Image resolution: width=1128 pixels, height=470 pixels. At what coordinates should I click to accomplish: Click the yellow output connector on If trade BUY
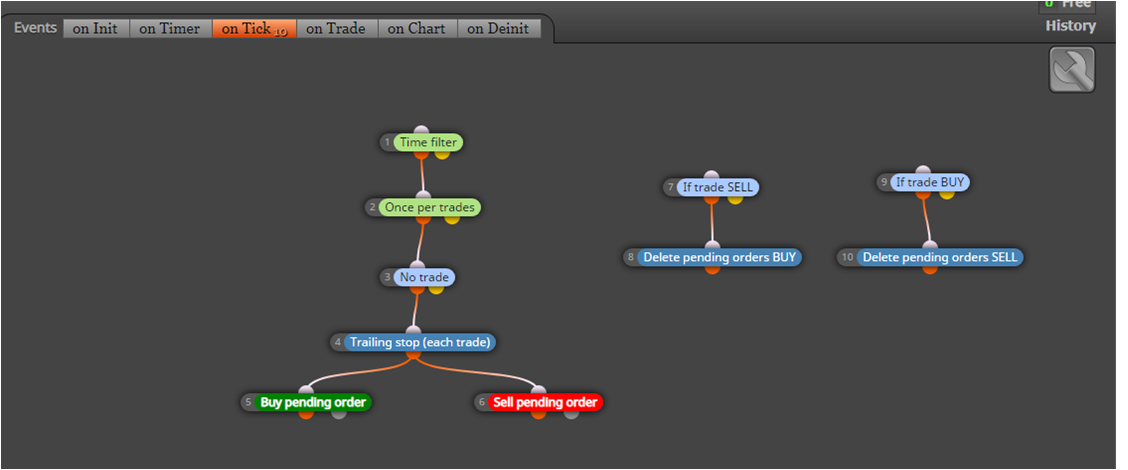[x=947, y=194]
